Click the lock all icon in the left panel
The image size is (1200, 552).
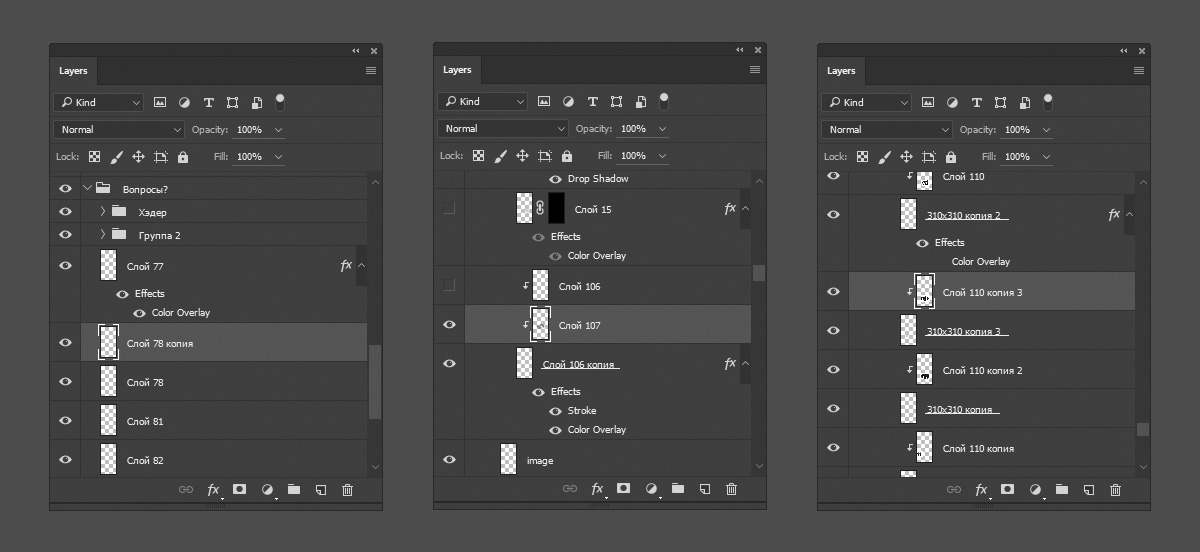183,158
